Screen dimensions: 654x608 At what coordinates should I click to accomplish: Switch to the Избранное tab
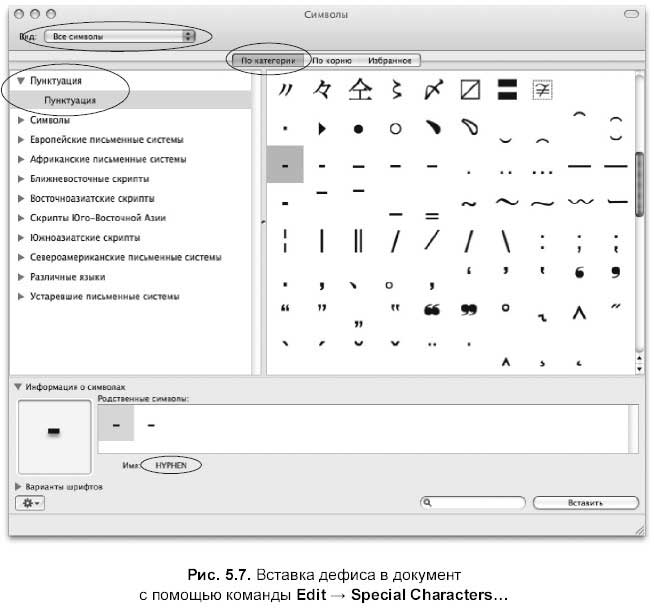pos(390,60)
